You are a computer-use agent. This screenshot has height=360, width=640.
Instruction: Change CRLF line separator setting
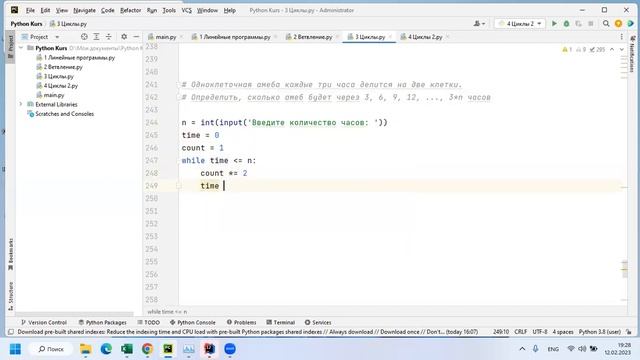(x=520, y=332)
